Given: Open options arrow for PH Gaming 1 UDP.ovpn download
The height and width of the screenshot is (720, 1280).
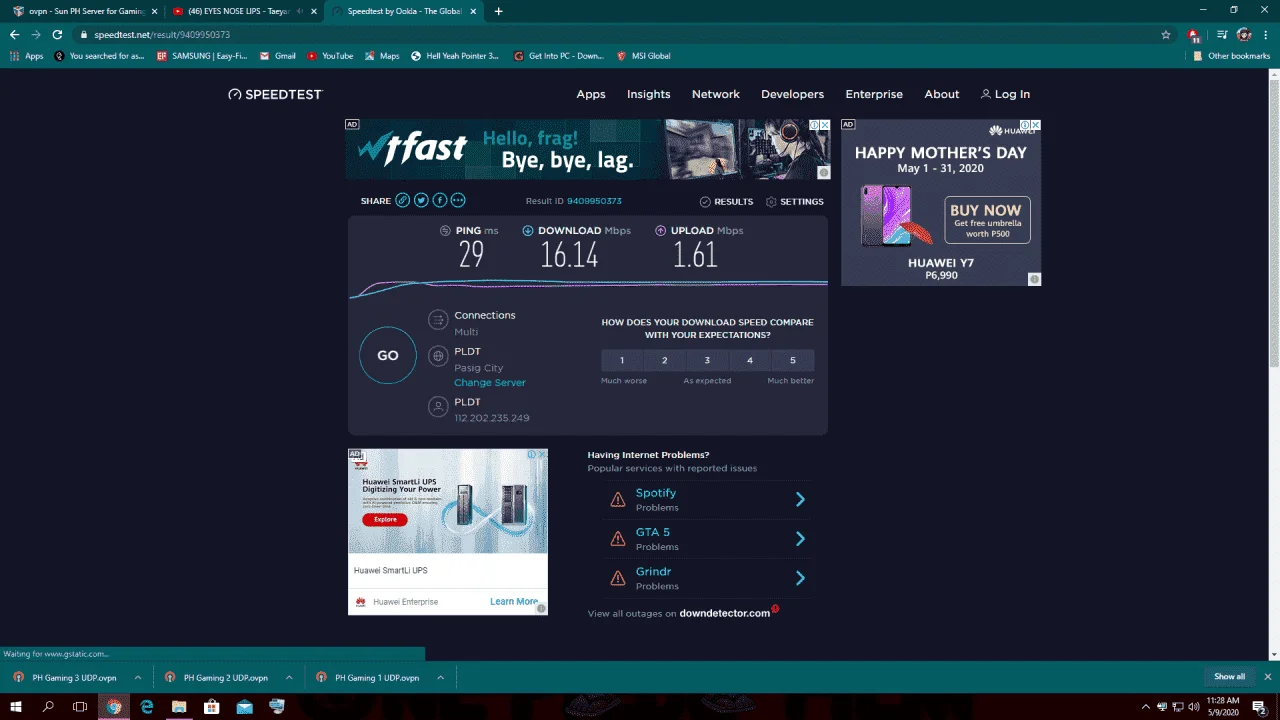Looking at the screenshot, I should tap(440, 677).
